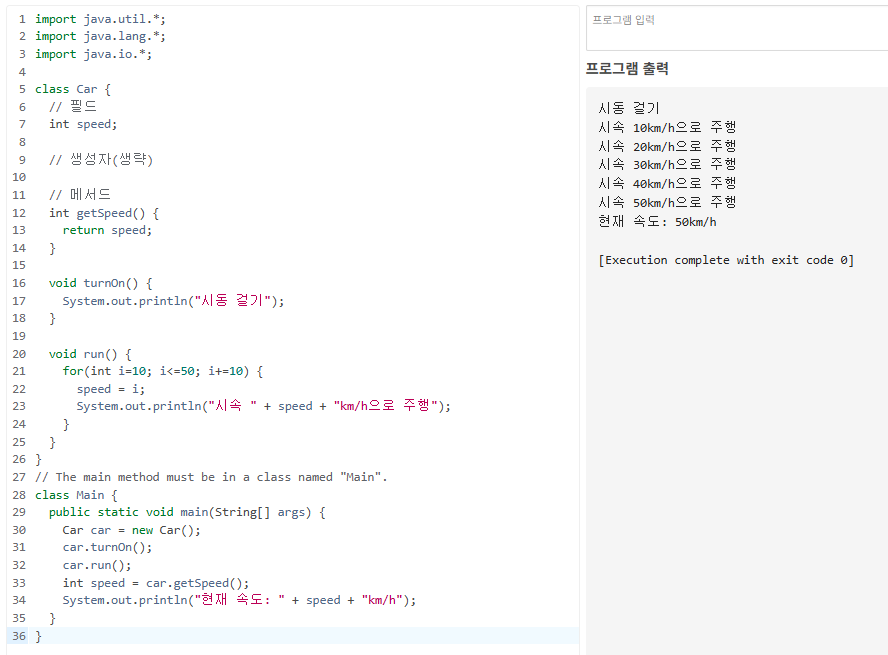Click the '// 메서드' comment line

[x=79, y=195]
